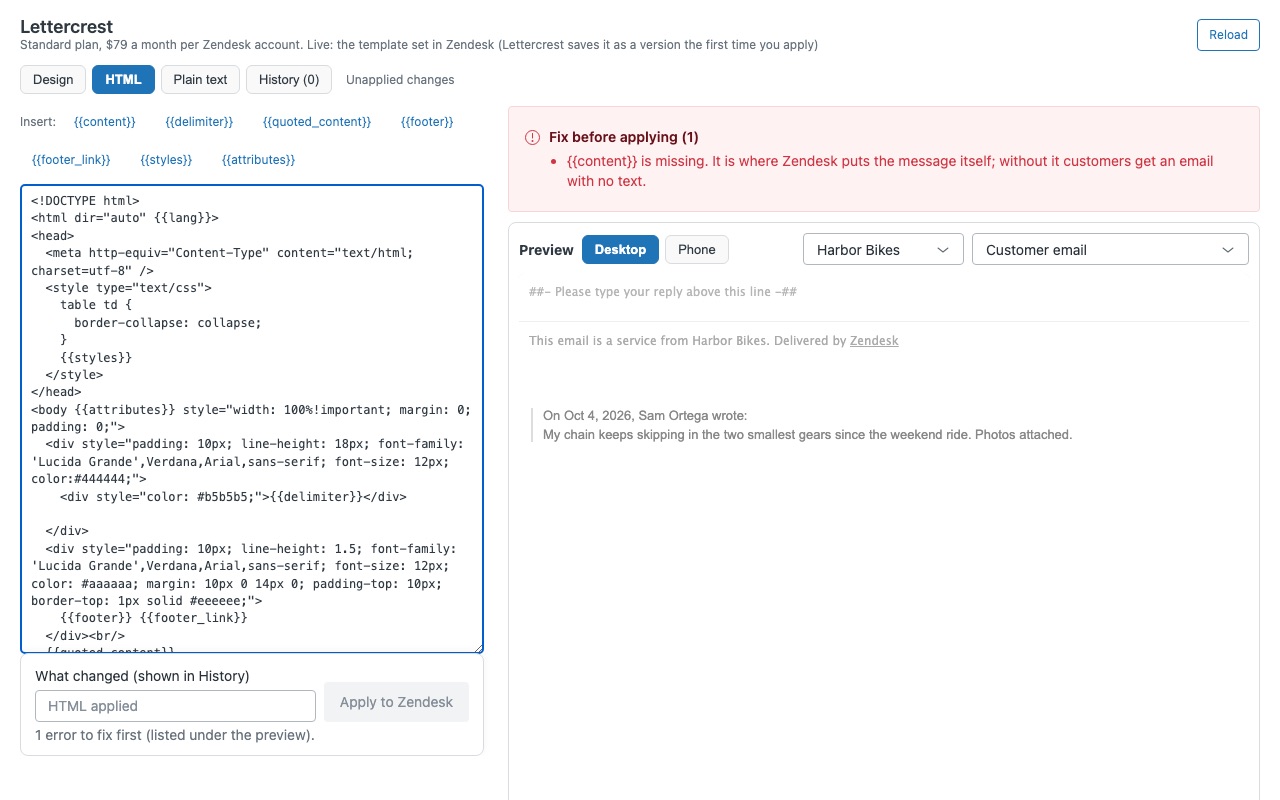Insert the {{content}} placeholder
The height and width of the screenshot is (800, 1280).
tap(105, 121)
